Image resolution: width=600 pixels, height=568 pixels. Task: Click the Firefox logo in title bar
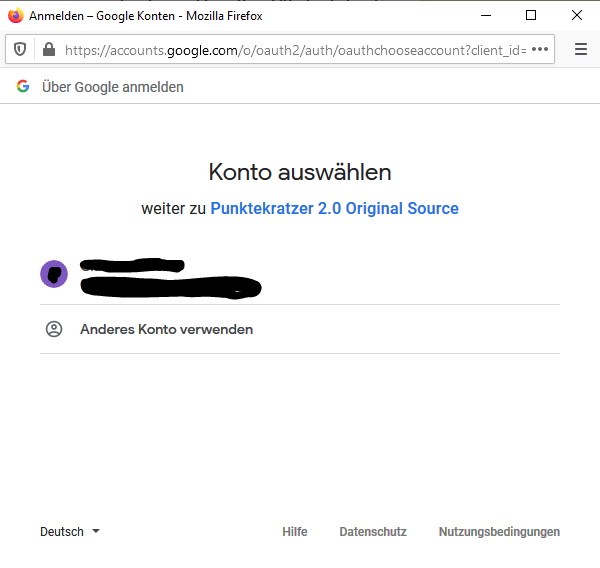(x=15, y=15)
